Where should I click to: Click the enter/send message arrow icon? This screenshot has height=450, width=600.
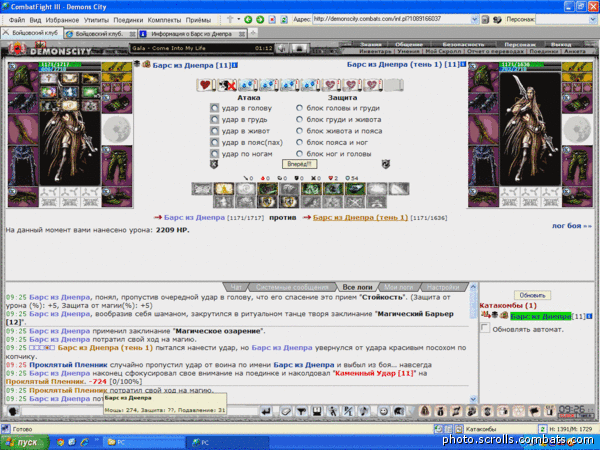tap(266, 411)
